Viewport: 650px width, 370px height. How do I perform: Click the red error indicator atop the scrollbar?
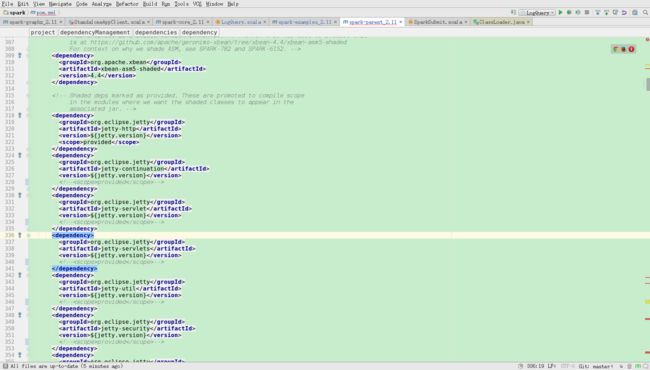647,39
